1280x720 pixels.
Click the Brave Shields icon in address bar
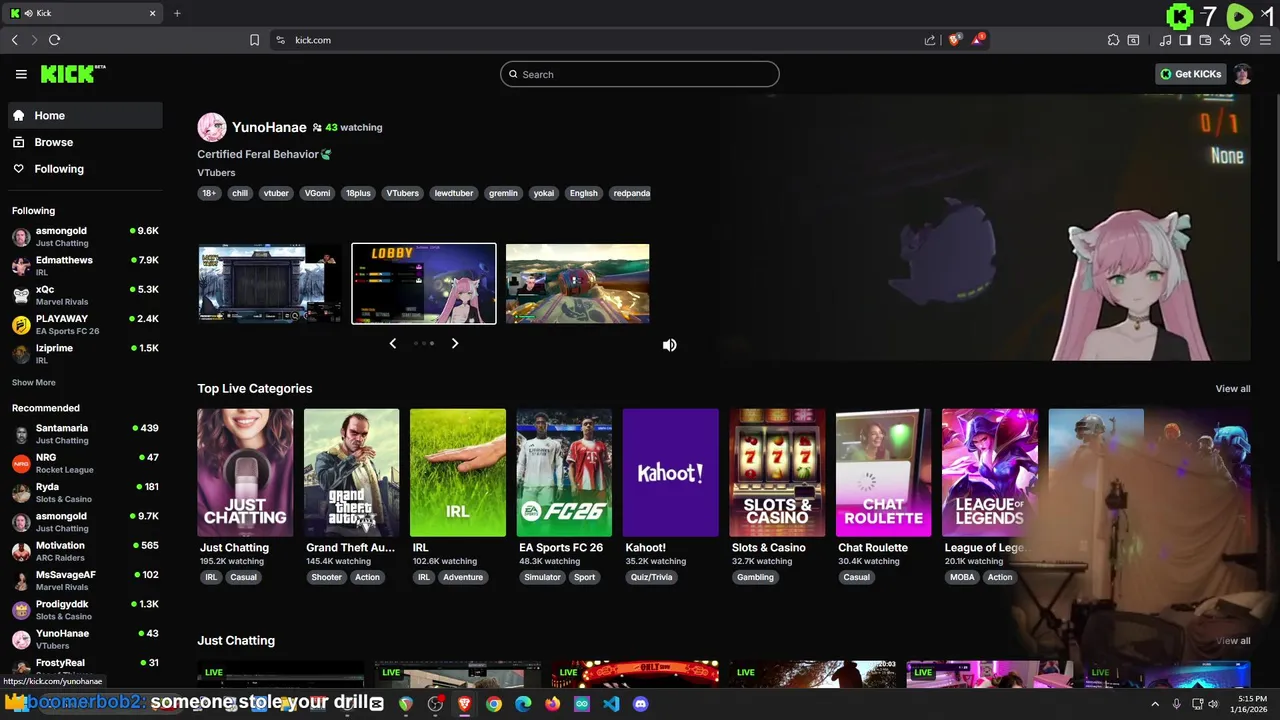click(955, 40)
